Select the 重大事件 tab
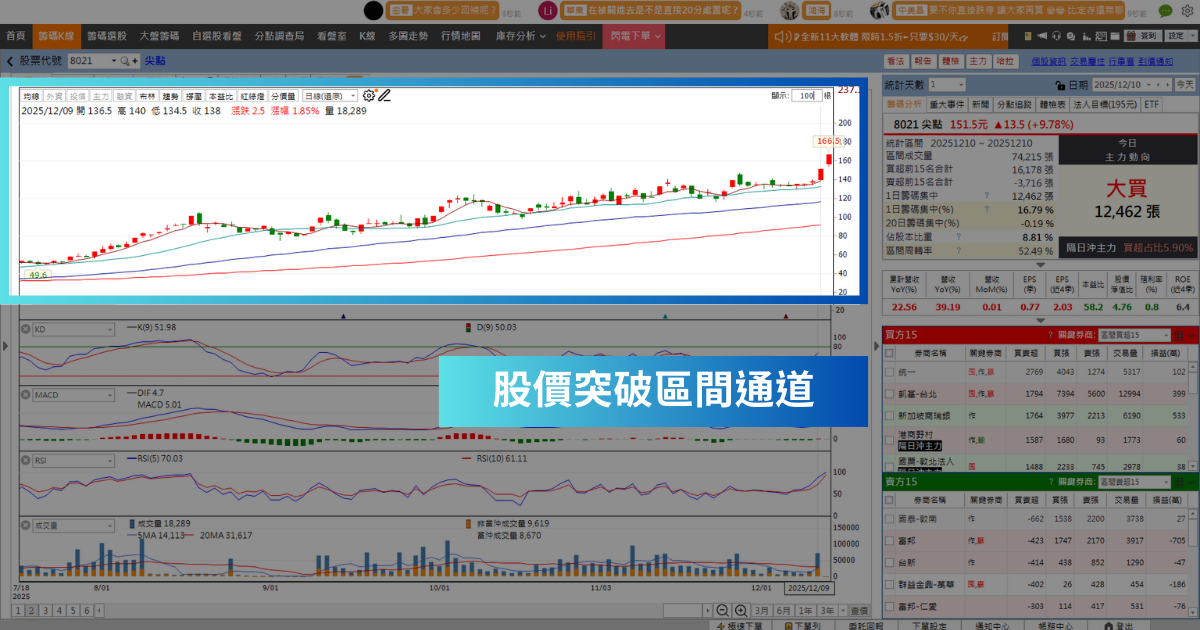Viewport: 1200px width, 630px height. tap(946, 104)
